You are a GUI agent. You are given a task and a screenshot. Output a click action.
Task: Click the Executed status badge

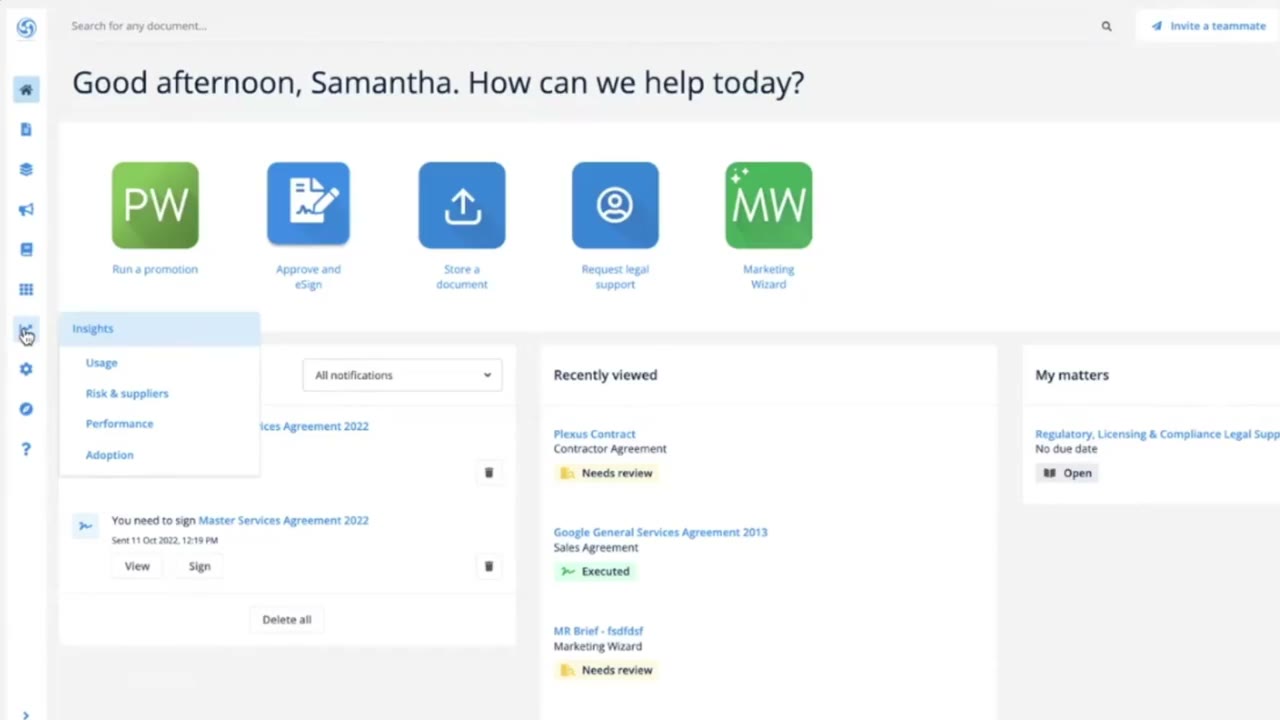595,571
